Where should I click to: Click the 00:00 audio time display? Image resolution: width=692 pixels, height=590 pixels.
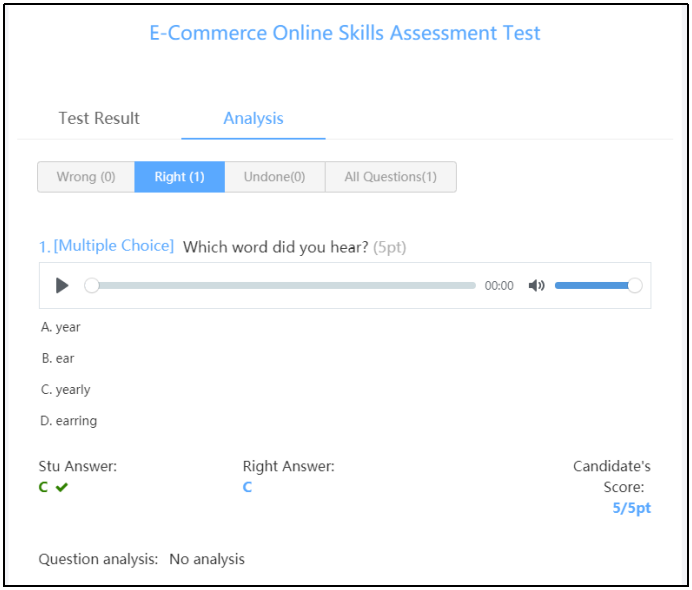click(499, 286)
